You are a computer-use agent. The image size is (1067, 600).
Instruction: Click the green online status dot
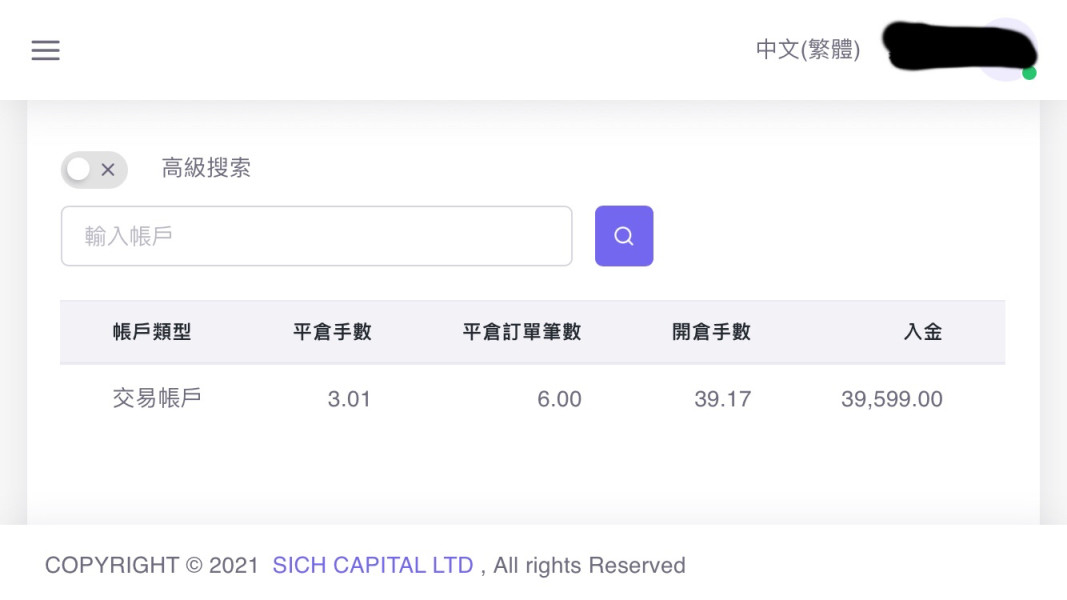[x=1029, y=74]
